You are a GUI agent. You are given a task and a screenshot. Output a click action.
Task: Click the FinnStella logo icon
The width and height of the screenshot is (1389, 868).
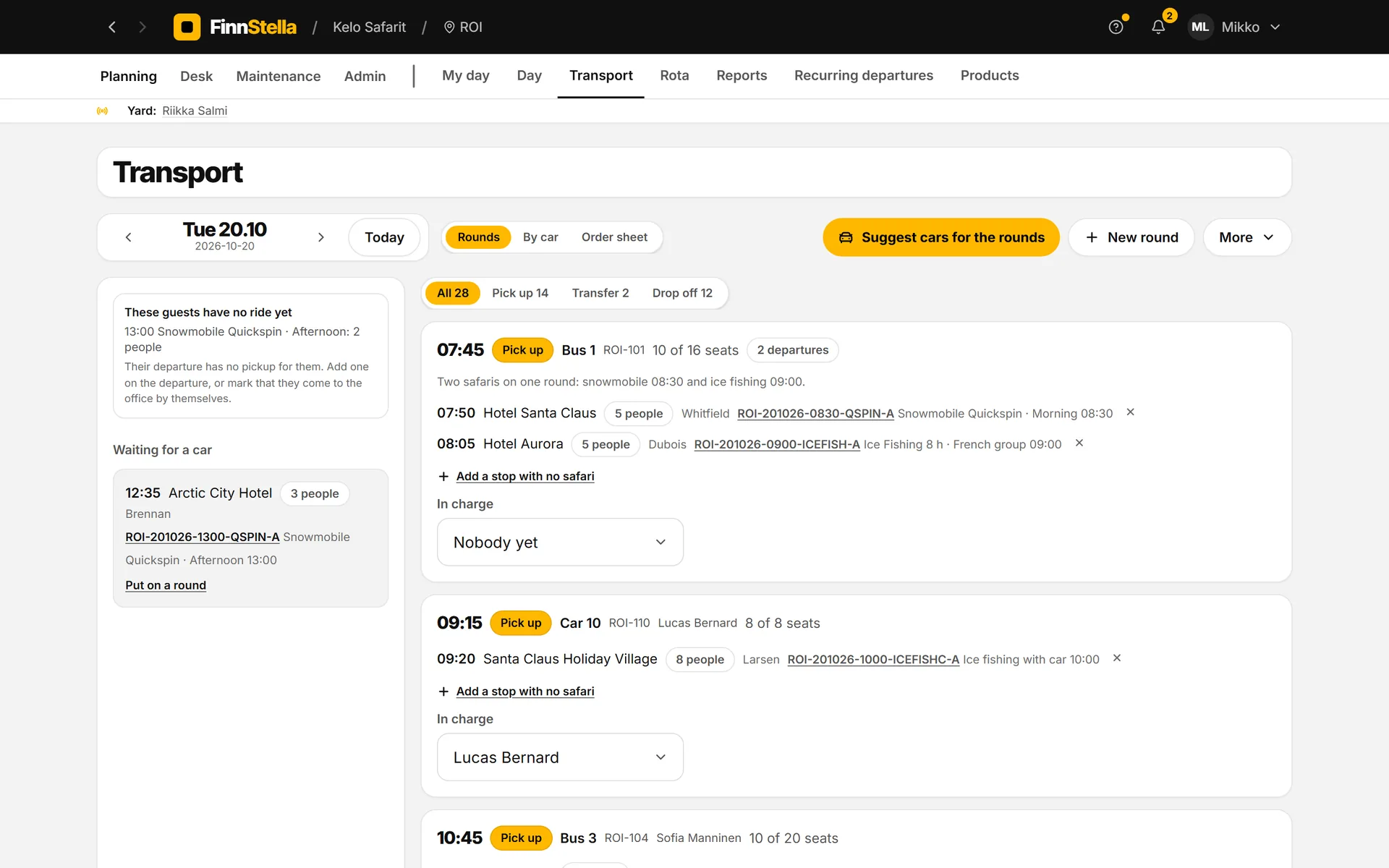(187, 27)
